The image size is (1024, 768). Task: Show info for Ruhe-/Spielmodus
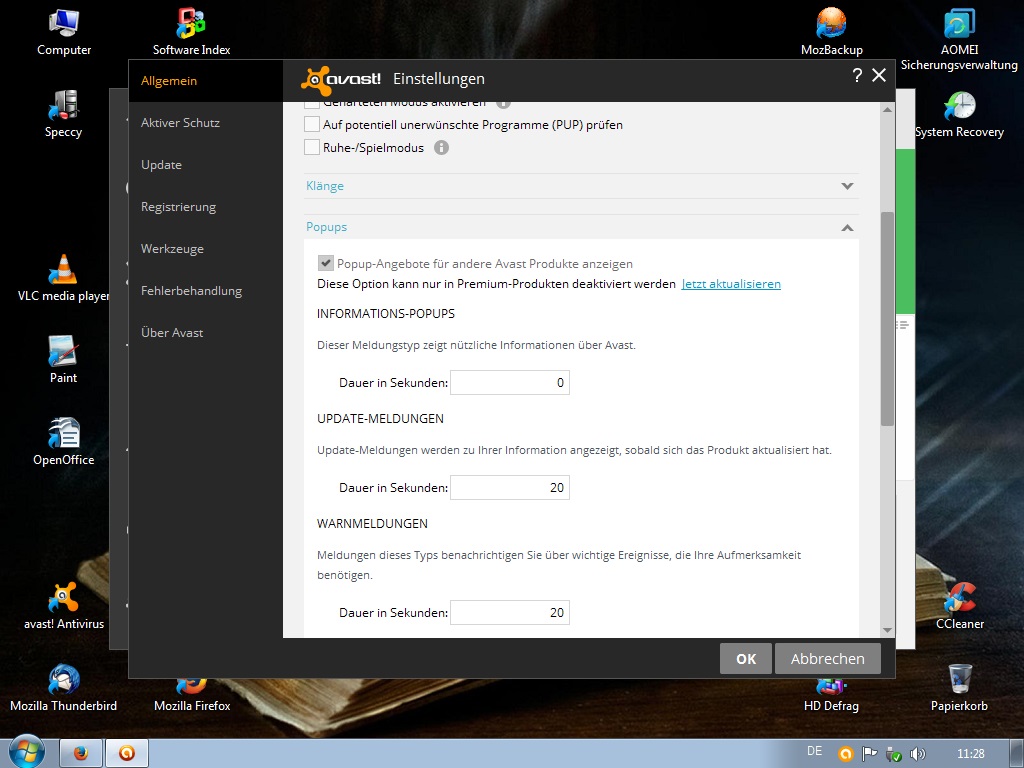click(441, 148)
